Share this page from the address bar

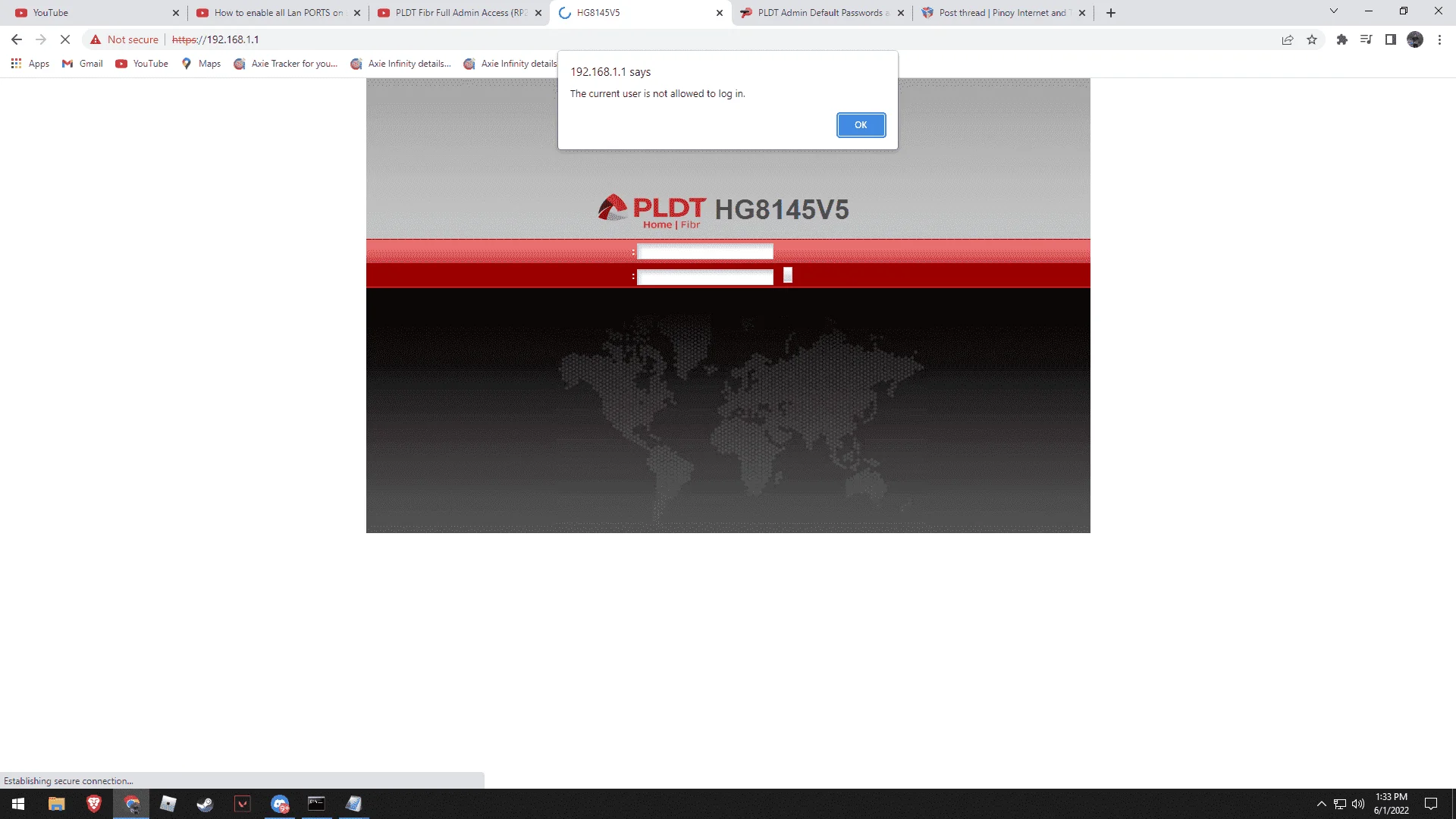coord(1288,39)
